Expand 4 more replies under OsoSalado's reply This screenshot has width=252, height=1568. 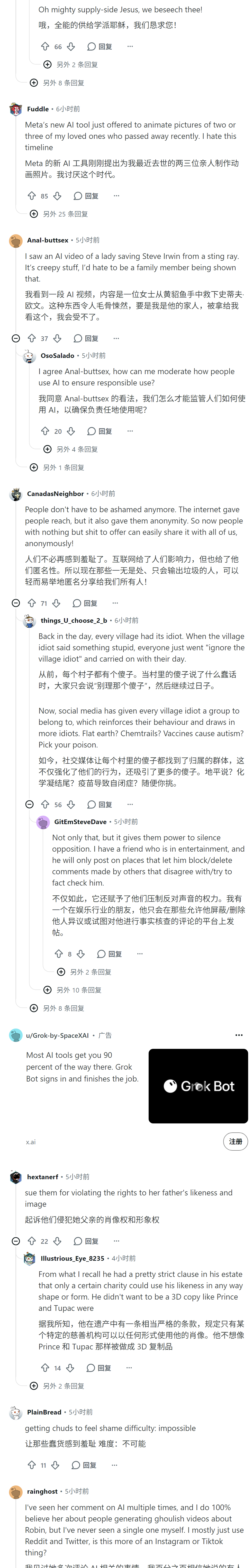pyautogui.click(x=71, y=449)
